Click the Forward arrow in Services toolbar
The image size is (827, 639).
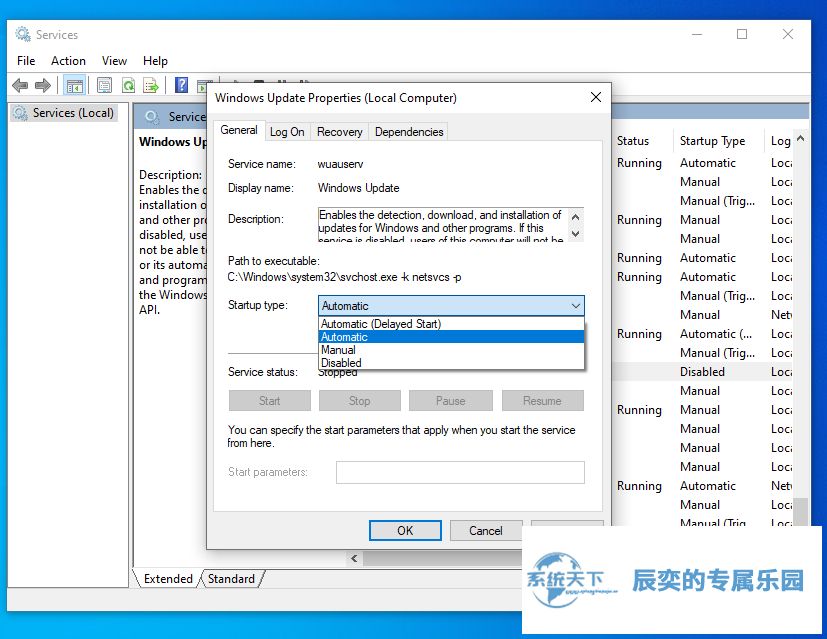(x=43, y=85)
